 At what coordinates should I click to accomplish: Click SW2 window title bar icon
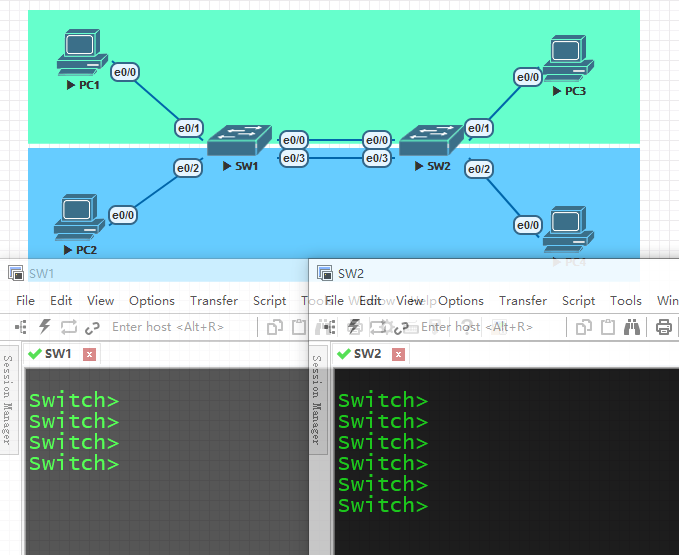pos(325,273)
